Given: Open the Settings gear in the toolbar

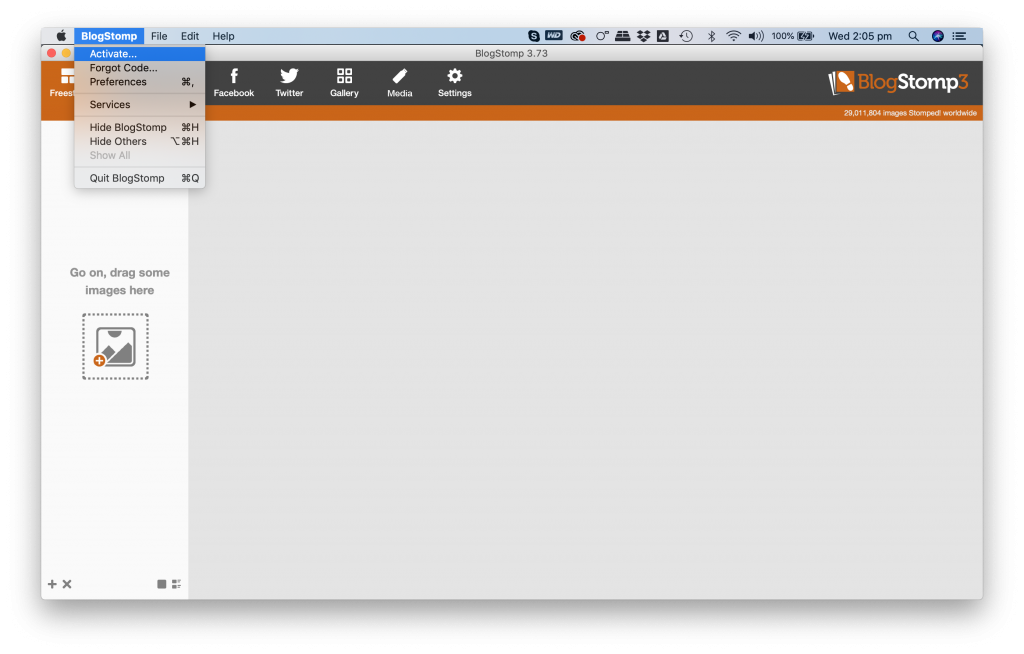Looking at the screenshot, I should click(x=455, y=83).
